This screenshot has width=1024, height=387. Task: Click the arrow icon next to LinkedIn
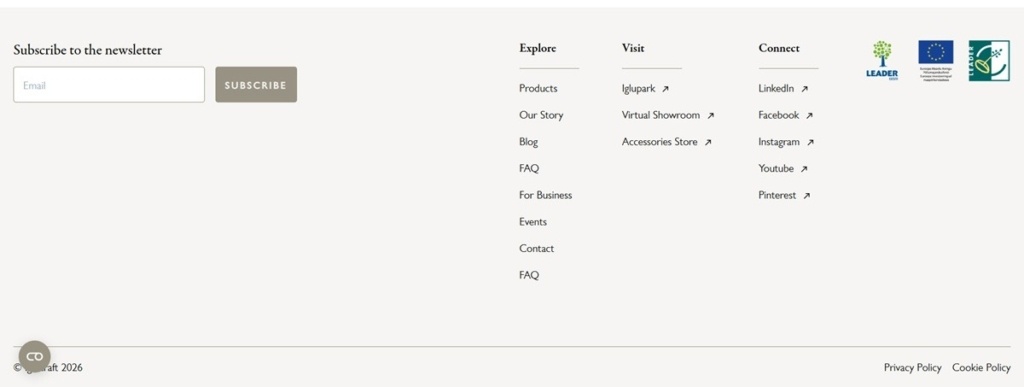coord(804,89)
